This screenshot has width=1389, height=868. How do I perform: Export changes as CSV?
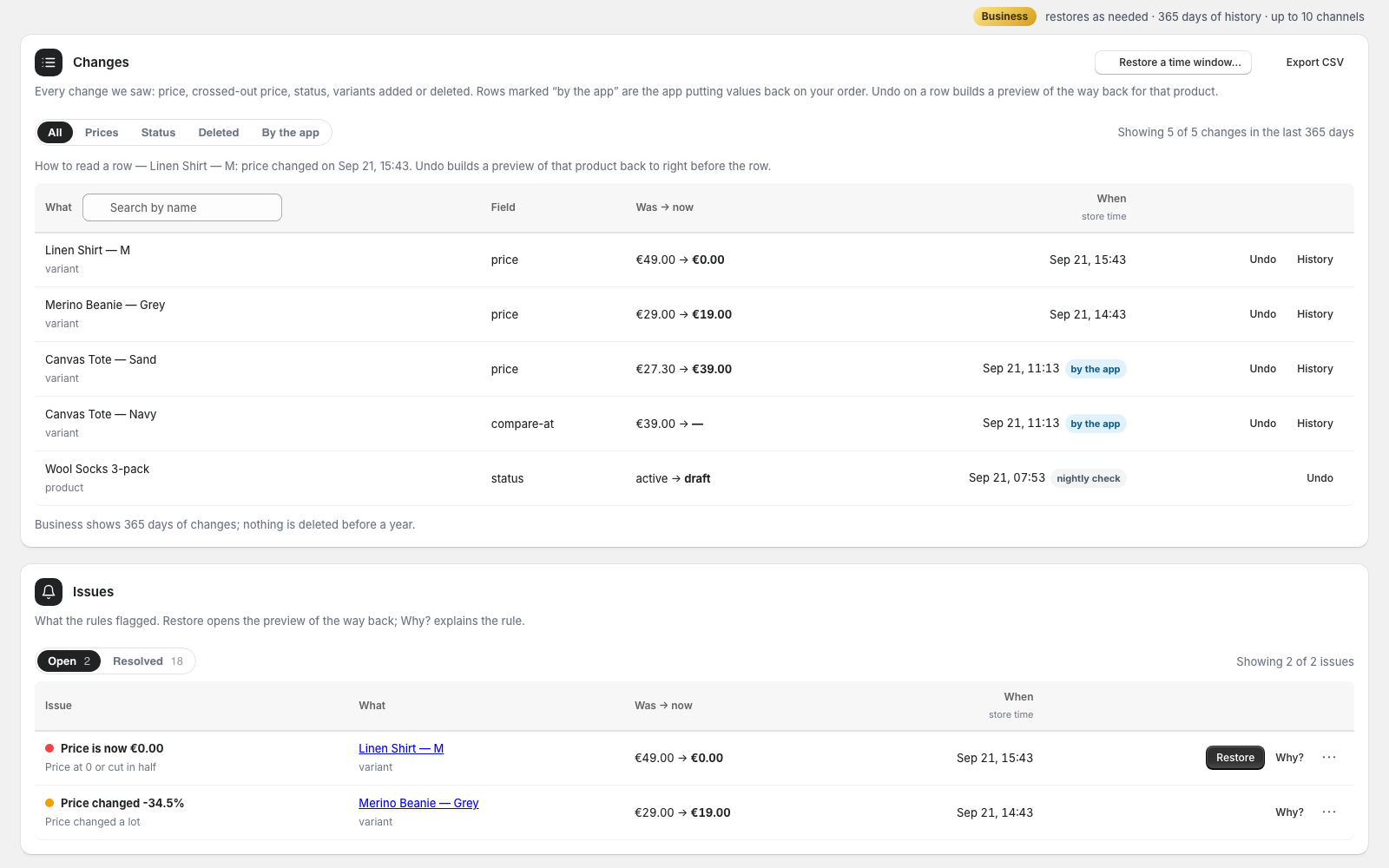coord(1314,62)
